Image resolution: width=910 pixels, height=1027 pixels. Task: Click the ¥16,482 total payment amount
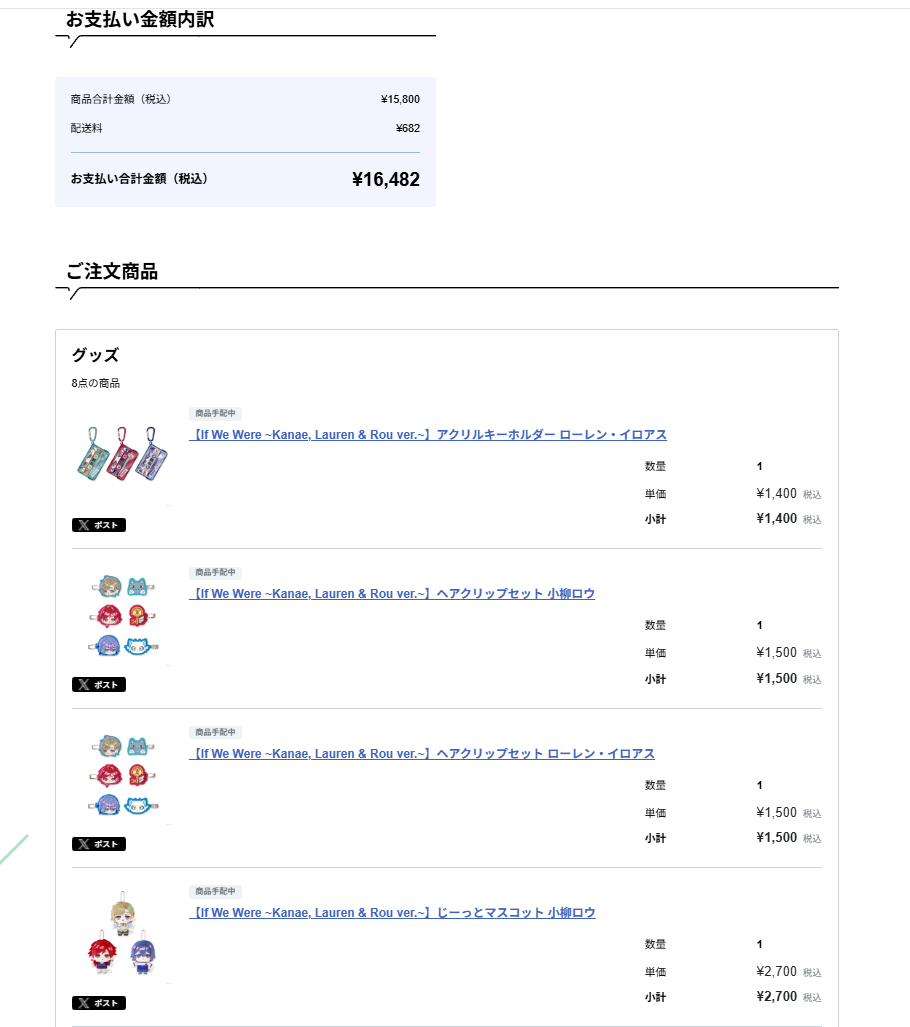385,180
